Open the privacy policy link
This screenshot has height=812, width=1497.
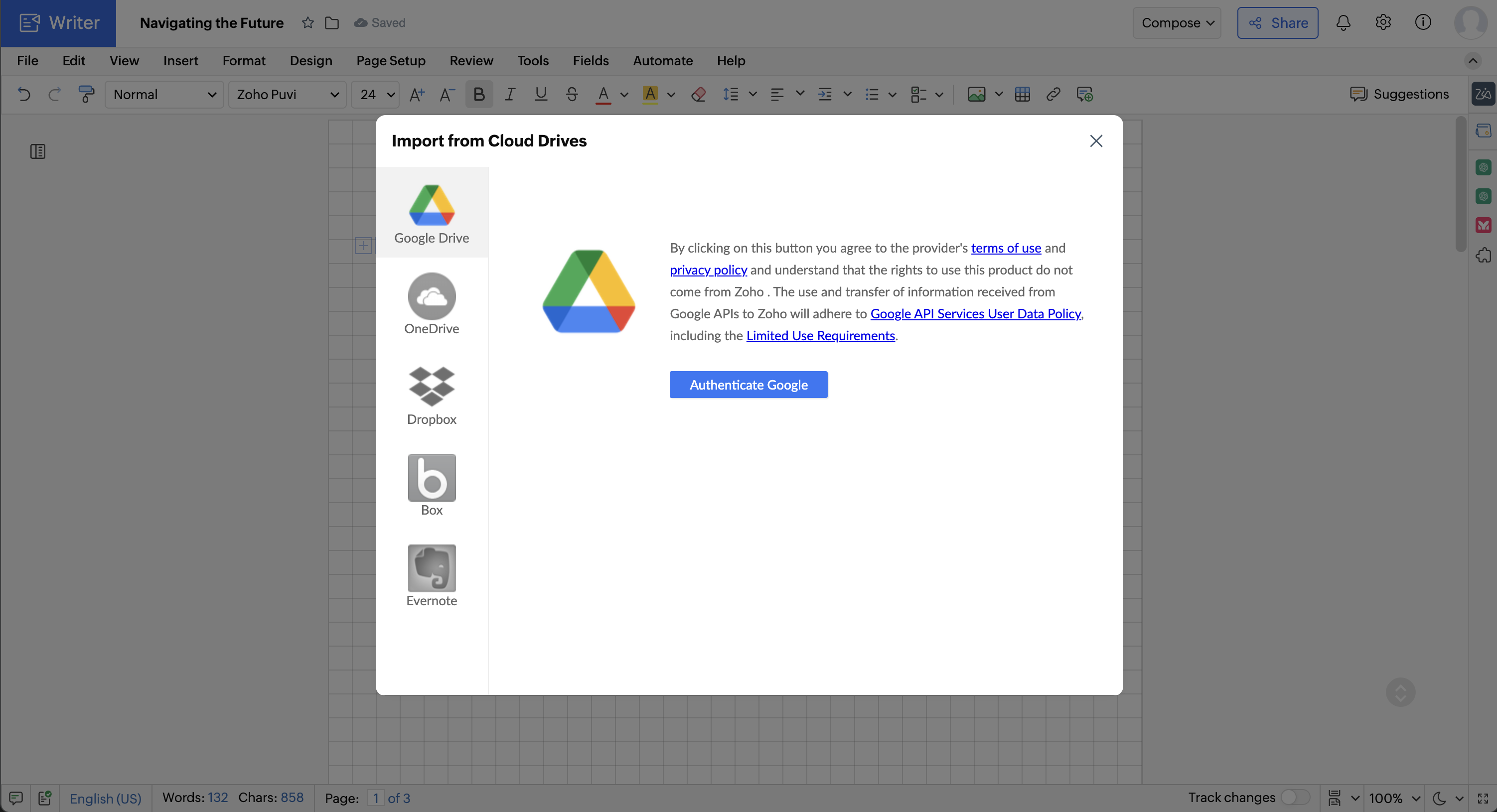(708, 270)
